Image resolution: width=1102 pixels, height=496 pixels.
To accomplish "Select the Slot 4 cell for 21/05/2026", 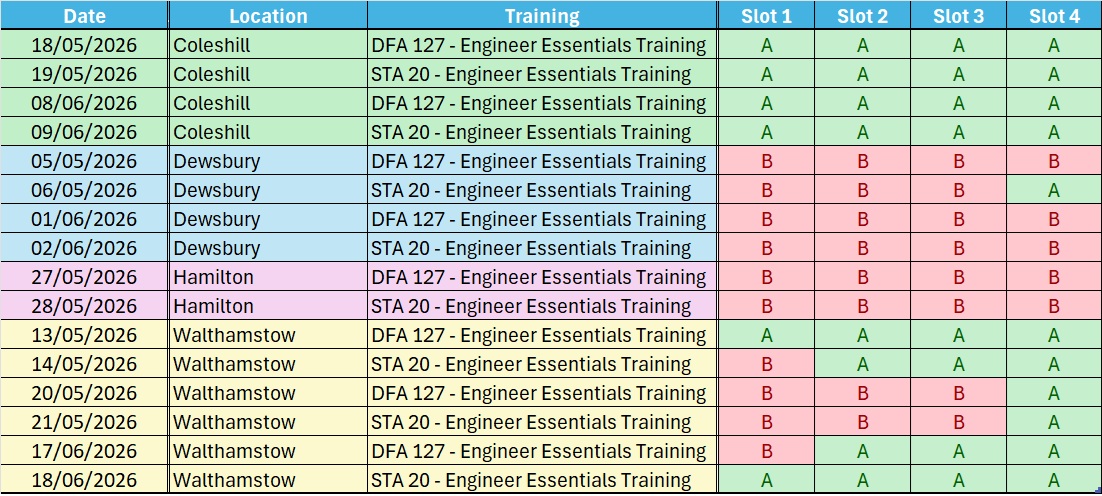I will click(x=1053, y=422).
